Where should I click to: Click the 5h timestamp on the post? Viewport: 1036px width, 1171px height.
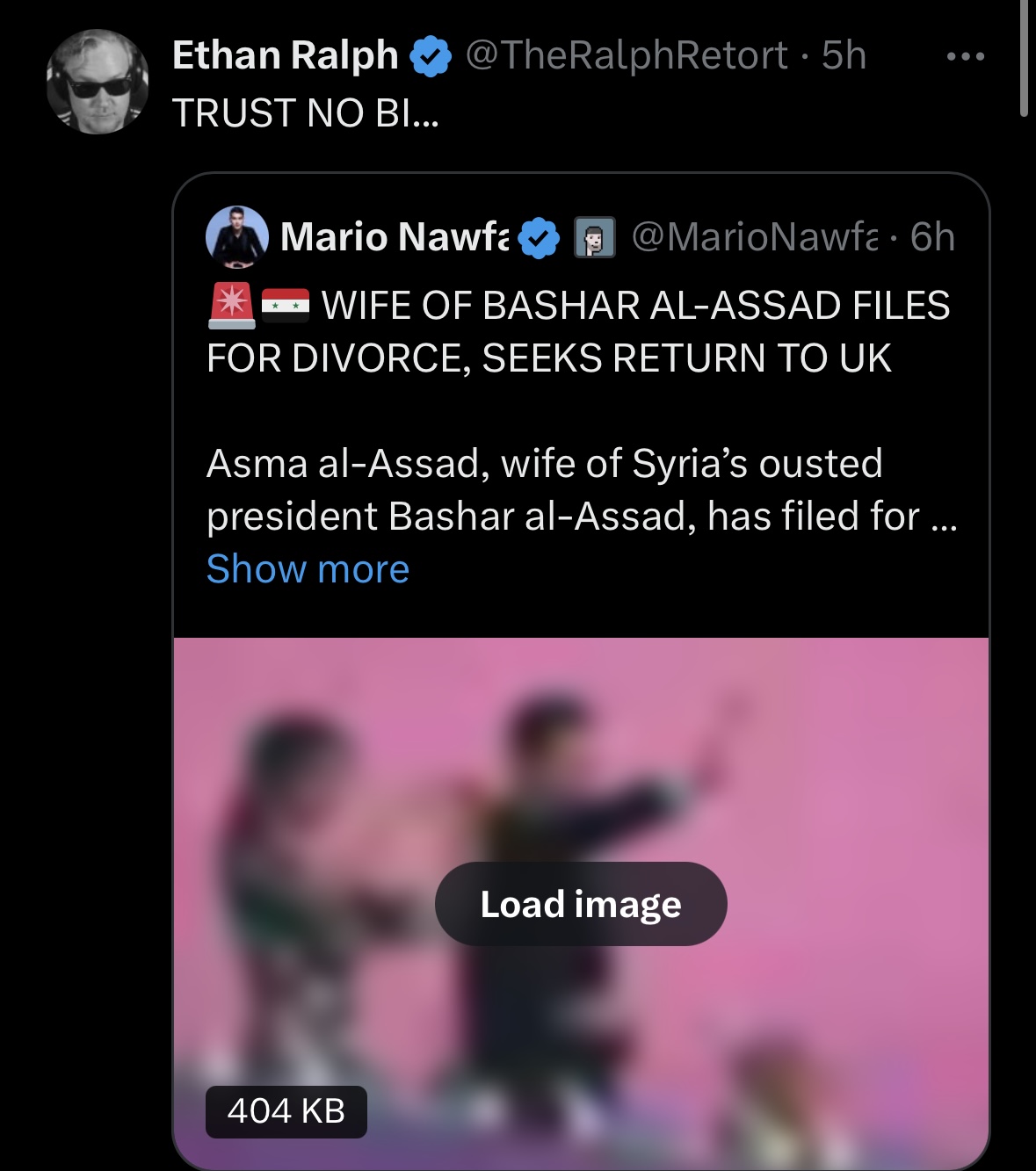844,55
